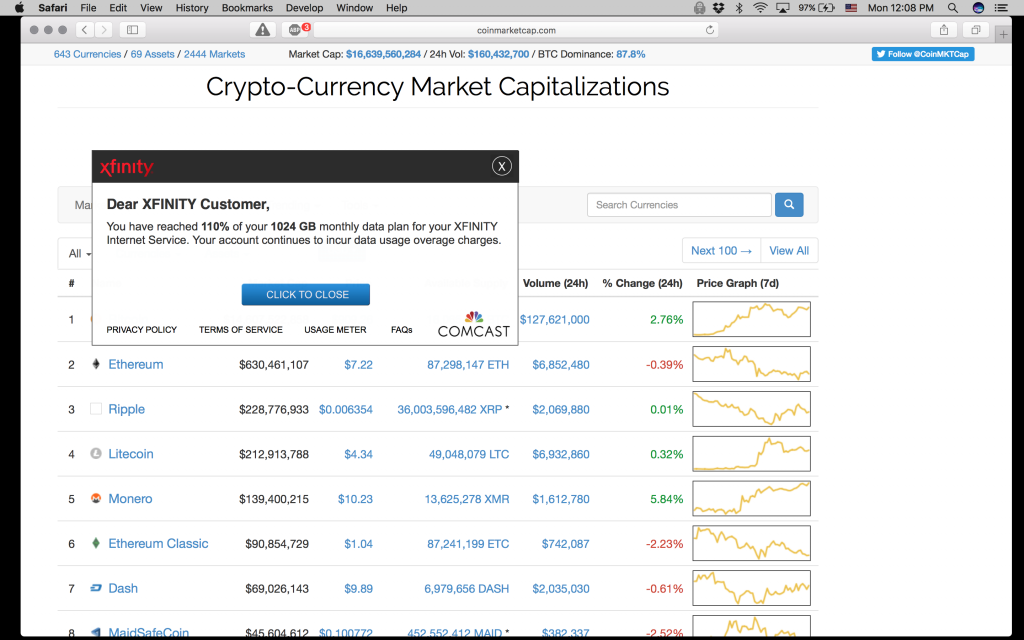
Task: Open Litecoin 7-day price graph
Action: pos(752,454)
